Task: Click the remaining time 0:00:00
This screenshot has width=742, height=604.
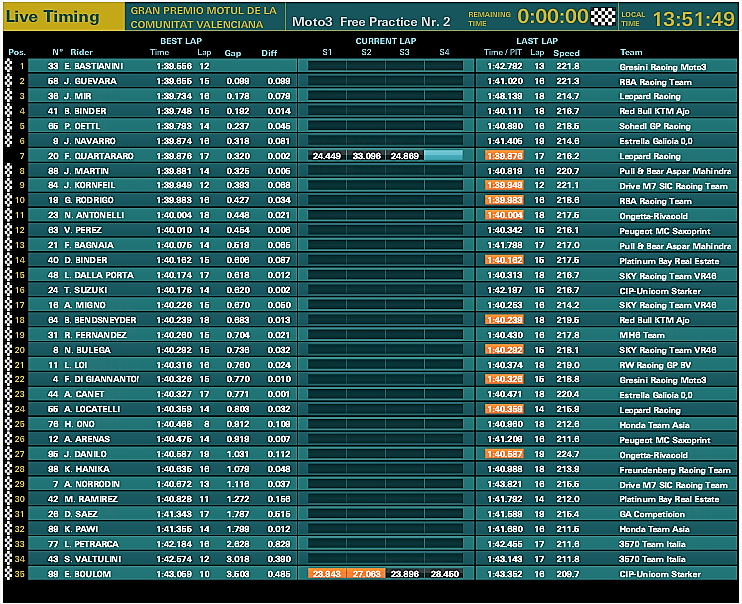Action: [553, 17]
